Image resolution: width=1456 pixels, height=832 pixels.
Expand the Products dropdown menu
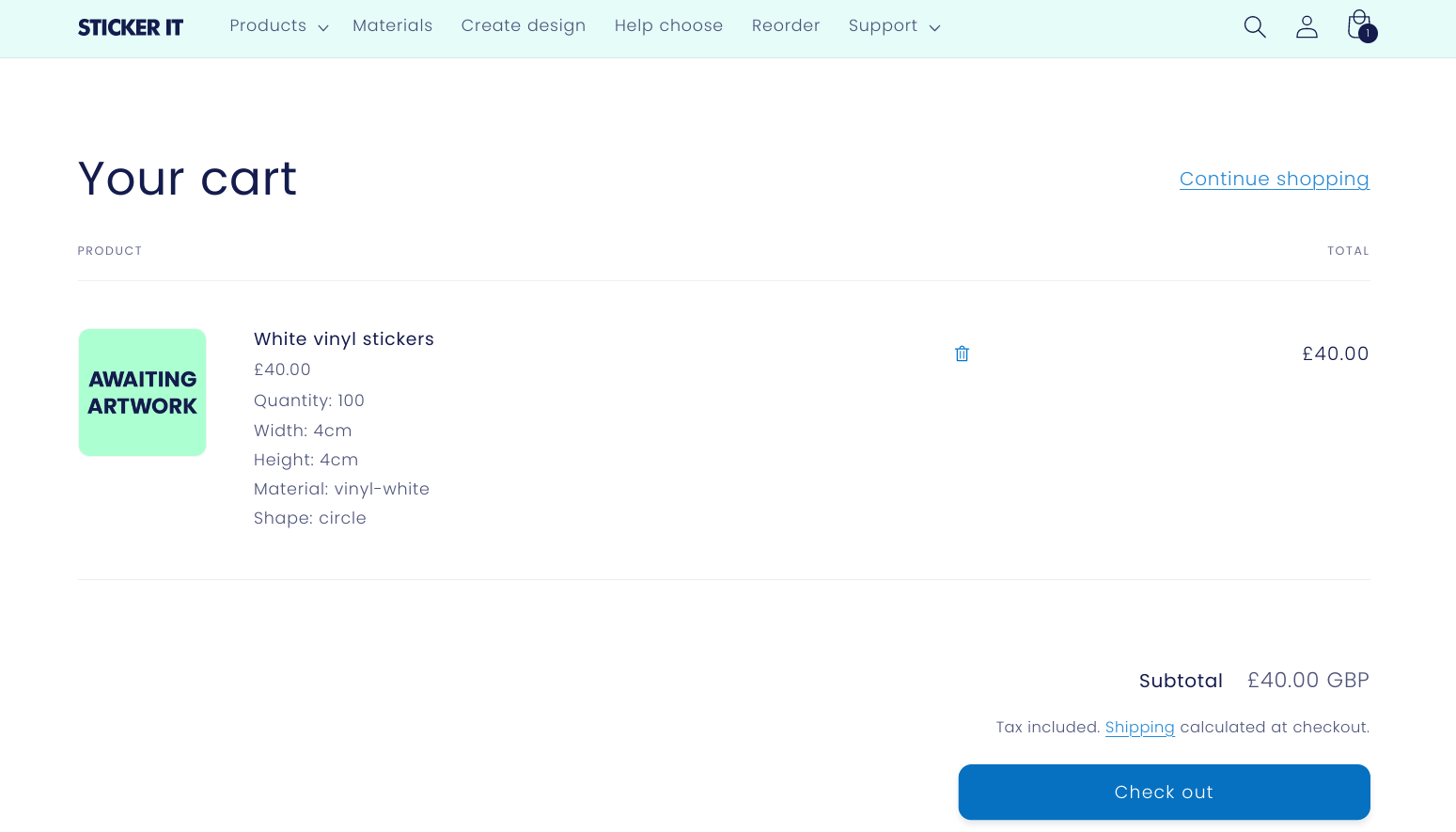pos(268,25)
